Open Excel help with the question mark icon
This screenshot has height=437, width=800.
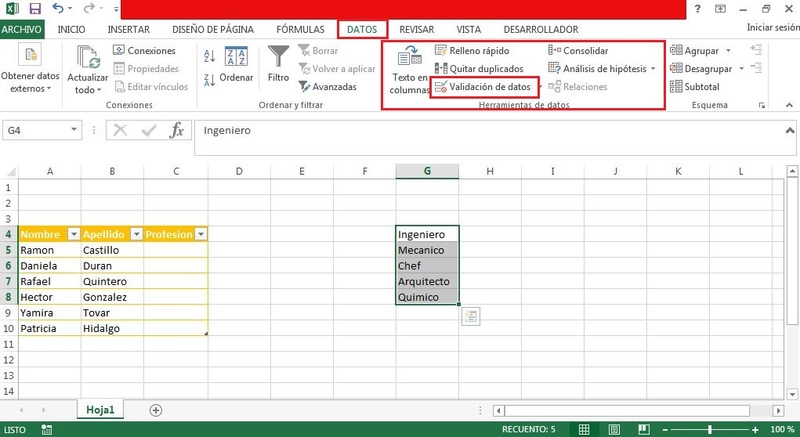697,9
